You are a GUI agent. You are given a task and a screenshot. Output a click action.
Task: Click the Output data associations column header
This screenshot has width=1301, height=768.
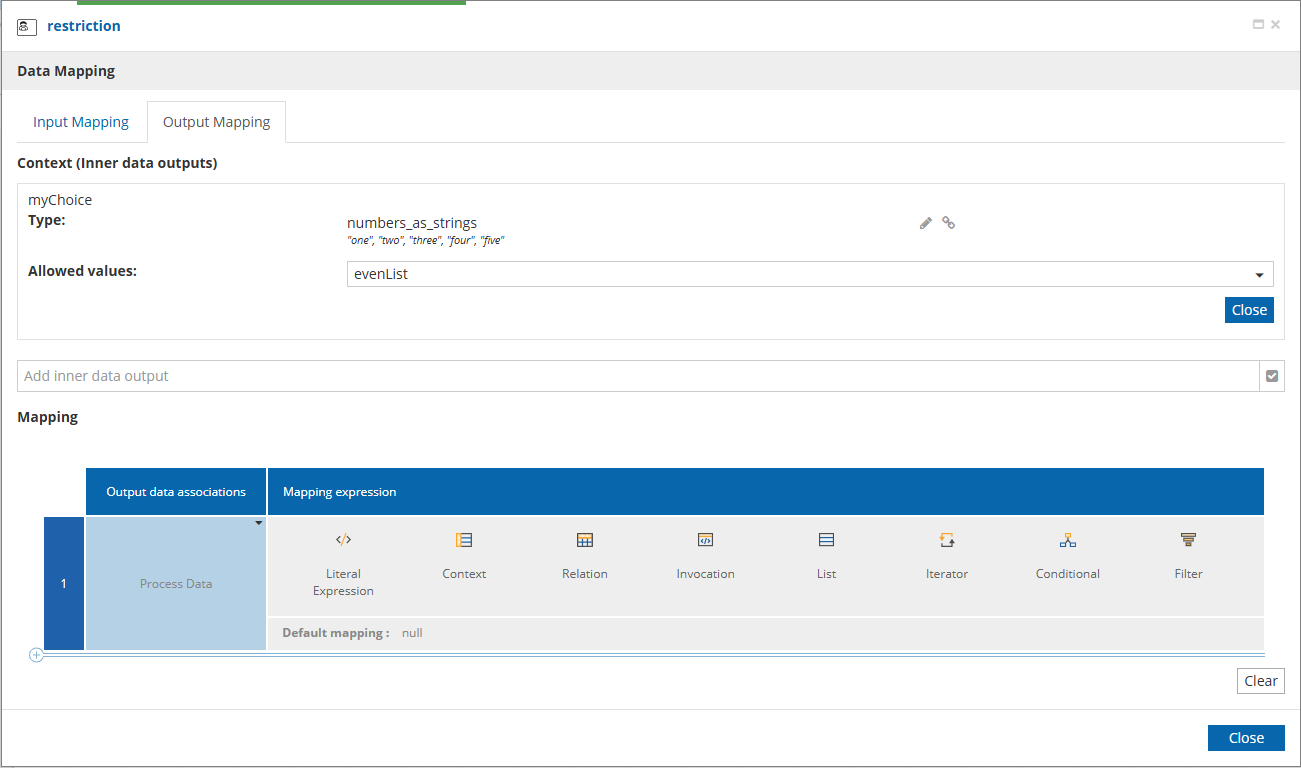click(x=176, y=492)
